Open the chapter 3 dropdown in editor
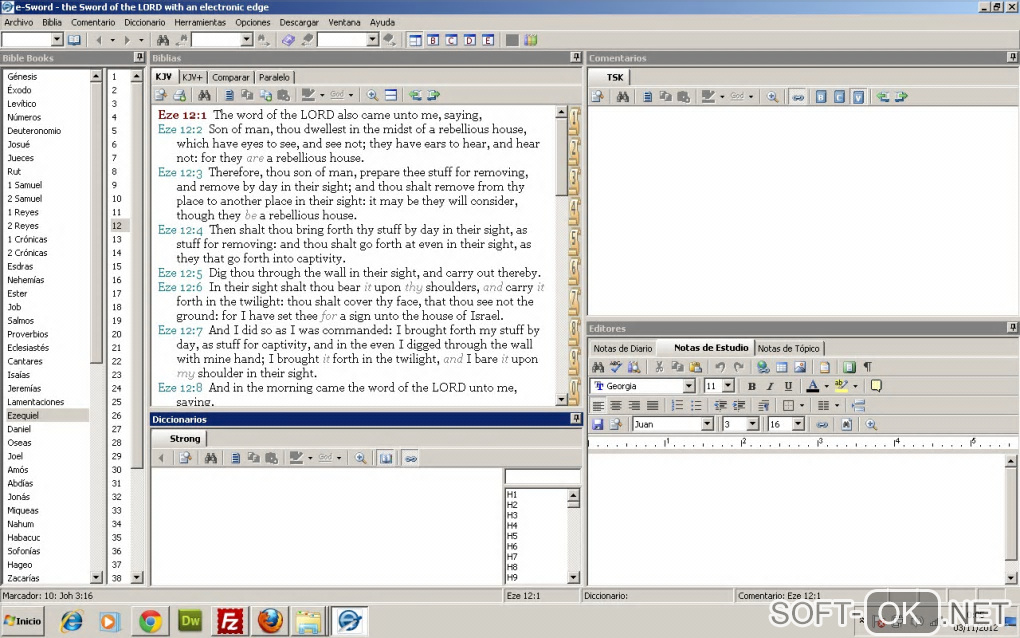1020x638 pixels. coord(753,425)
